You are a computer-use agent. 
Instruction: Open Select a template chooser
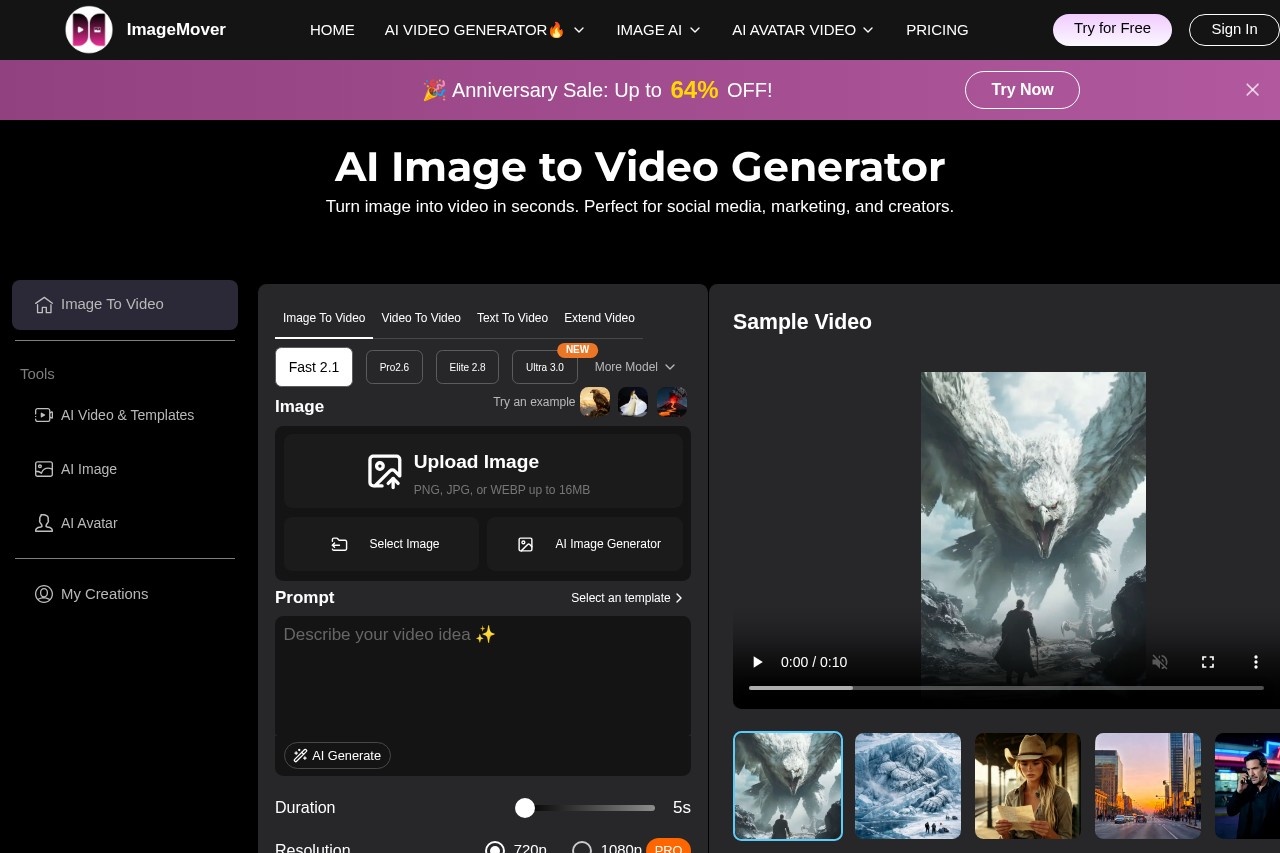pyautogui.click(x=627, y=598)
